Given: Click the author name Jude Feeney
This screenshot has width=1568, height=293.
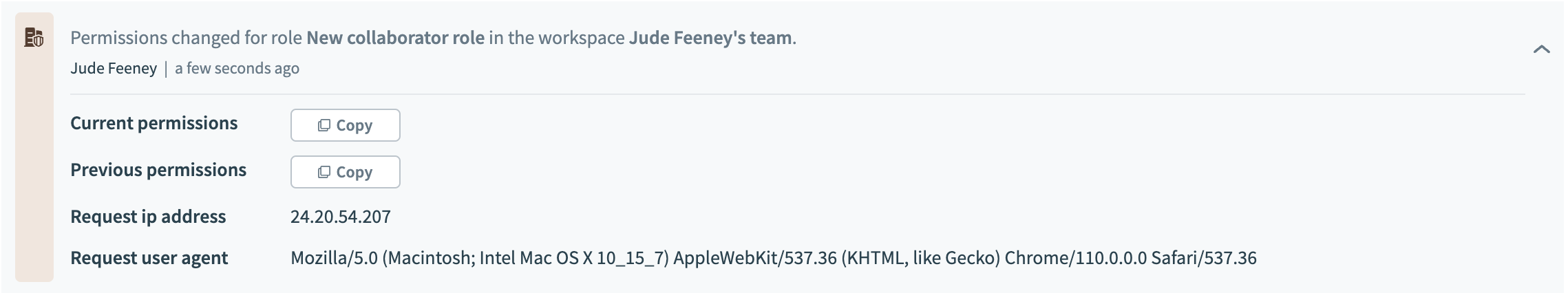Looking at the screenshot, I should pos(114,69).
